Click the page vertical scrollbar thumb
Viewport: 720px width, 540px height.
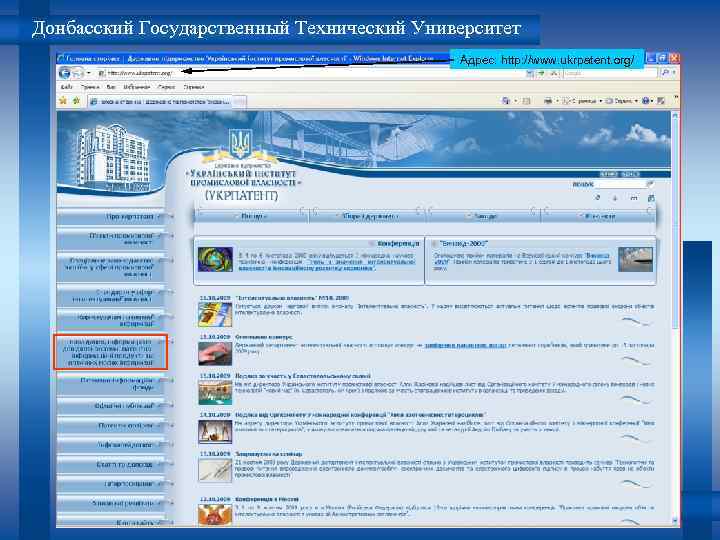(x=675, y=223)
